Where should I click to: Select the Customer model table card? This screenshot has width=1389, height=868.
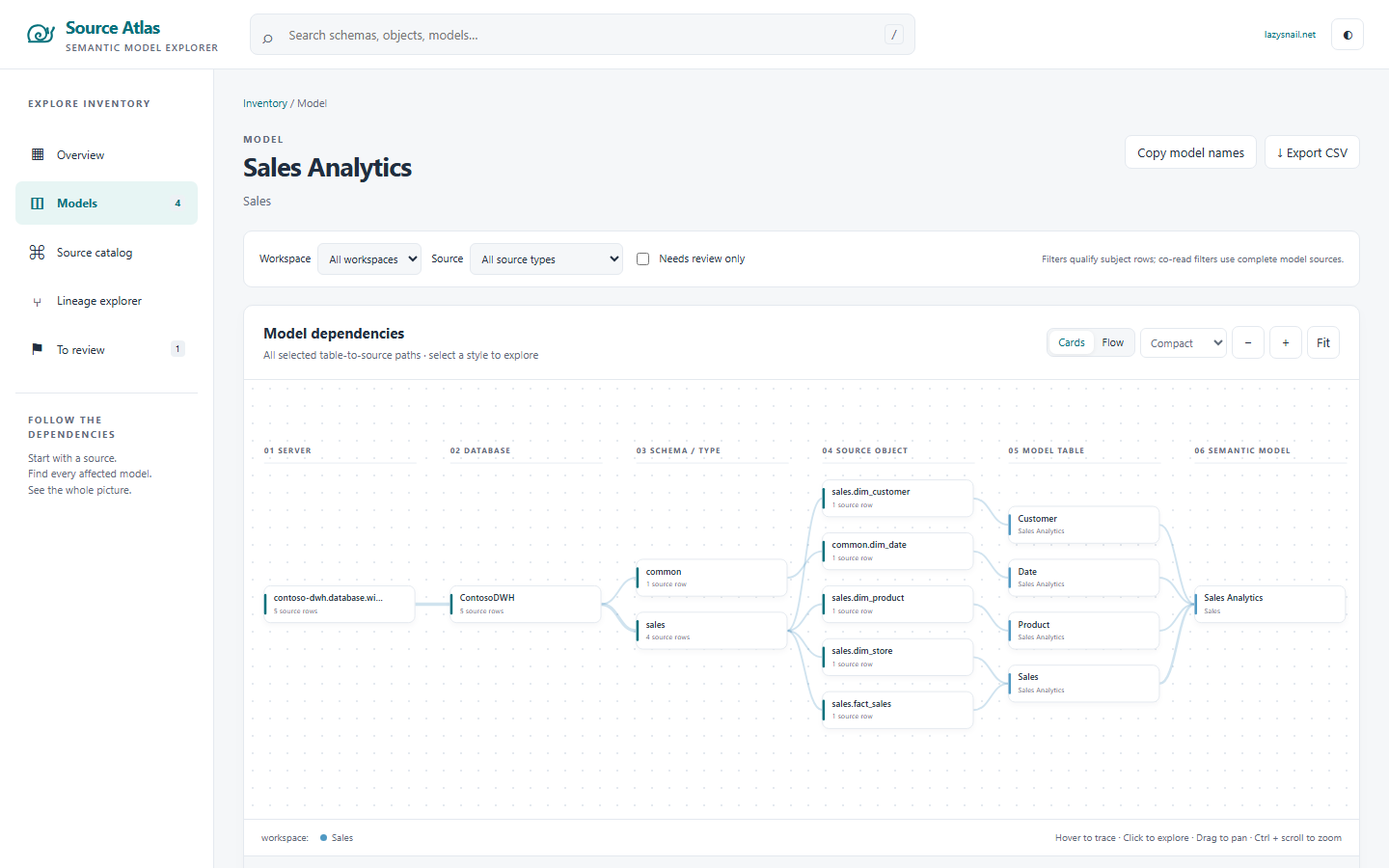(x=1084, y=525)
